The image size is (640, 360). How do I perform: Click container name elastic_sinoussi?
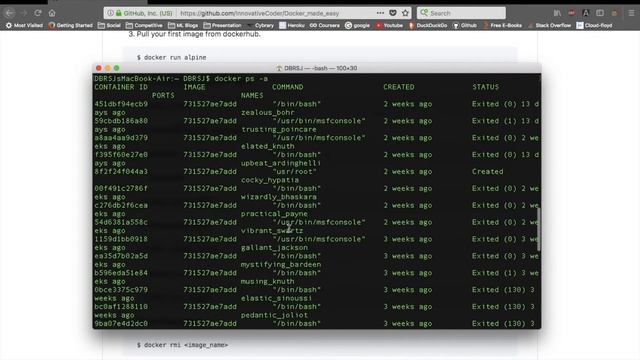point(276,298)
